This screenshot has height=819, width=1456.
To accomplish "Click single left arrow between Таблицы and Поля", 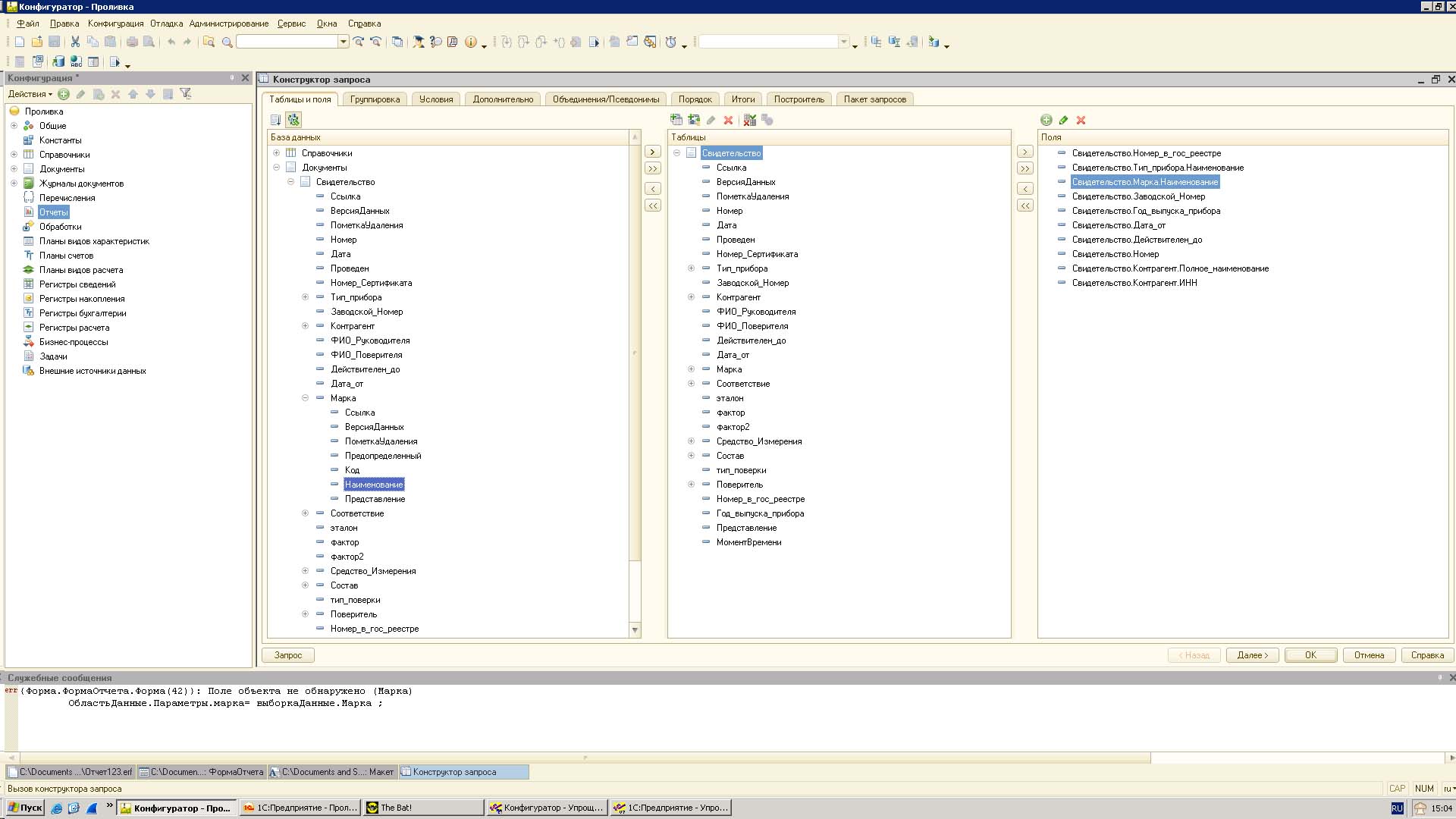I will (1025, 189).
